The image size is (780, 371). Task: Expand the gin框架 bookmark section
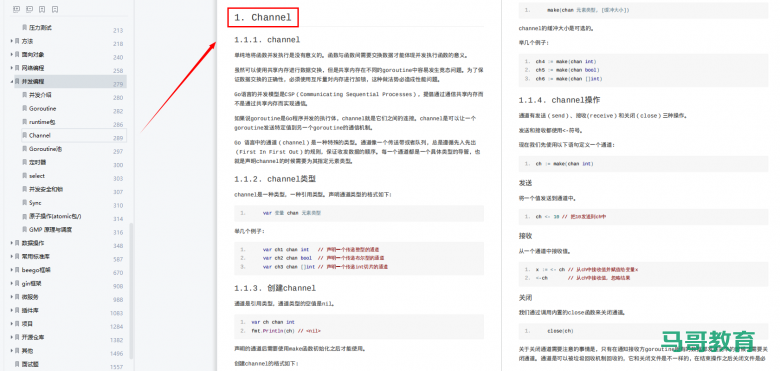11,283
